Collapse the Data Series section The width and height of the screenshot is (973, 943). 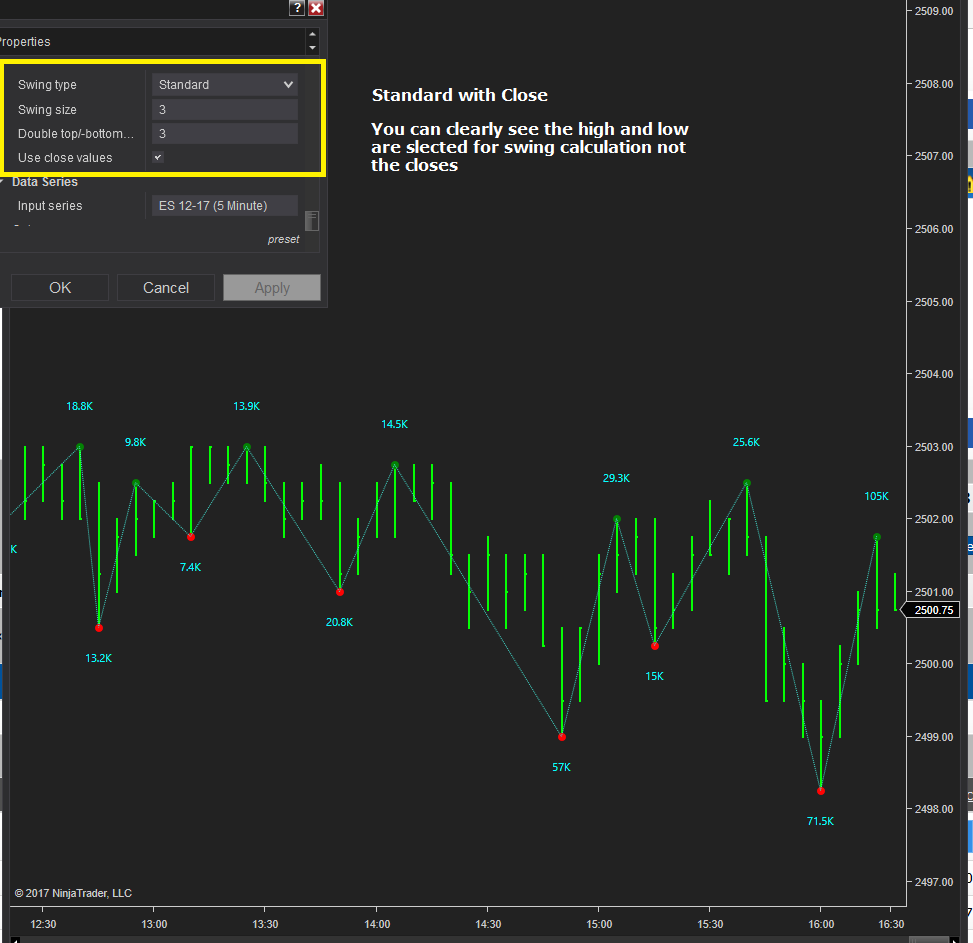point(2,182)
